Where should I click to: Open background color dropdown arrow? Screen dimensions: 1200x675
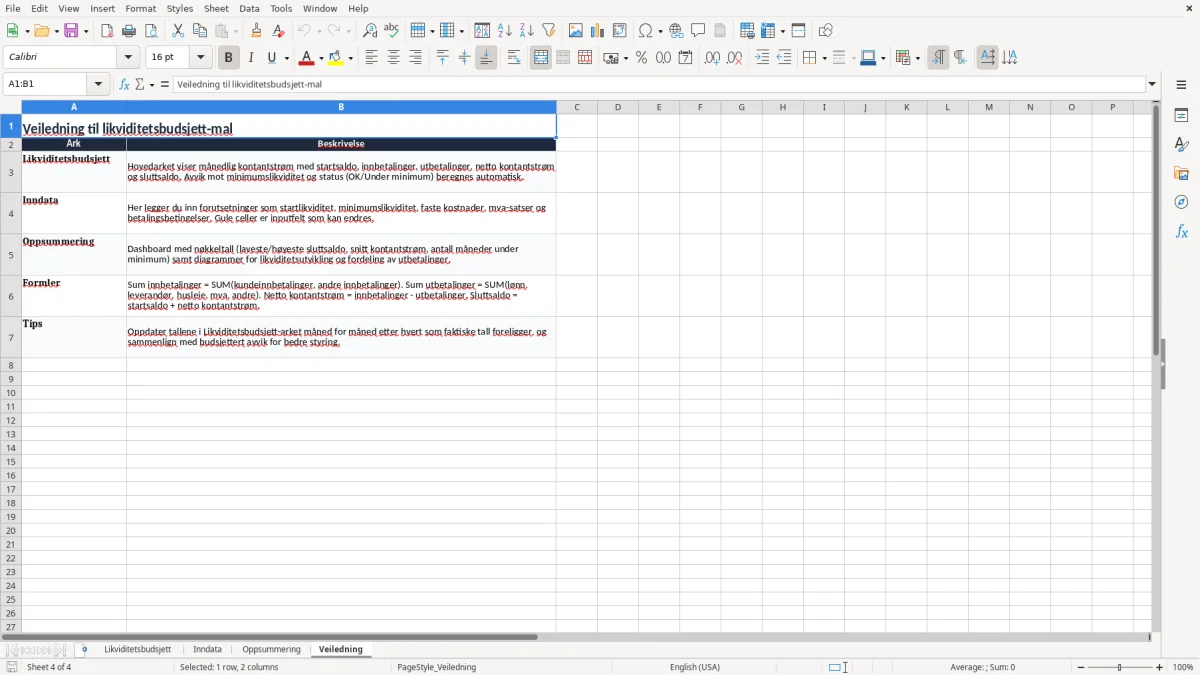tap(350, 59)
